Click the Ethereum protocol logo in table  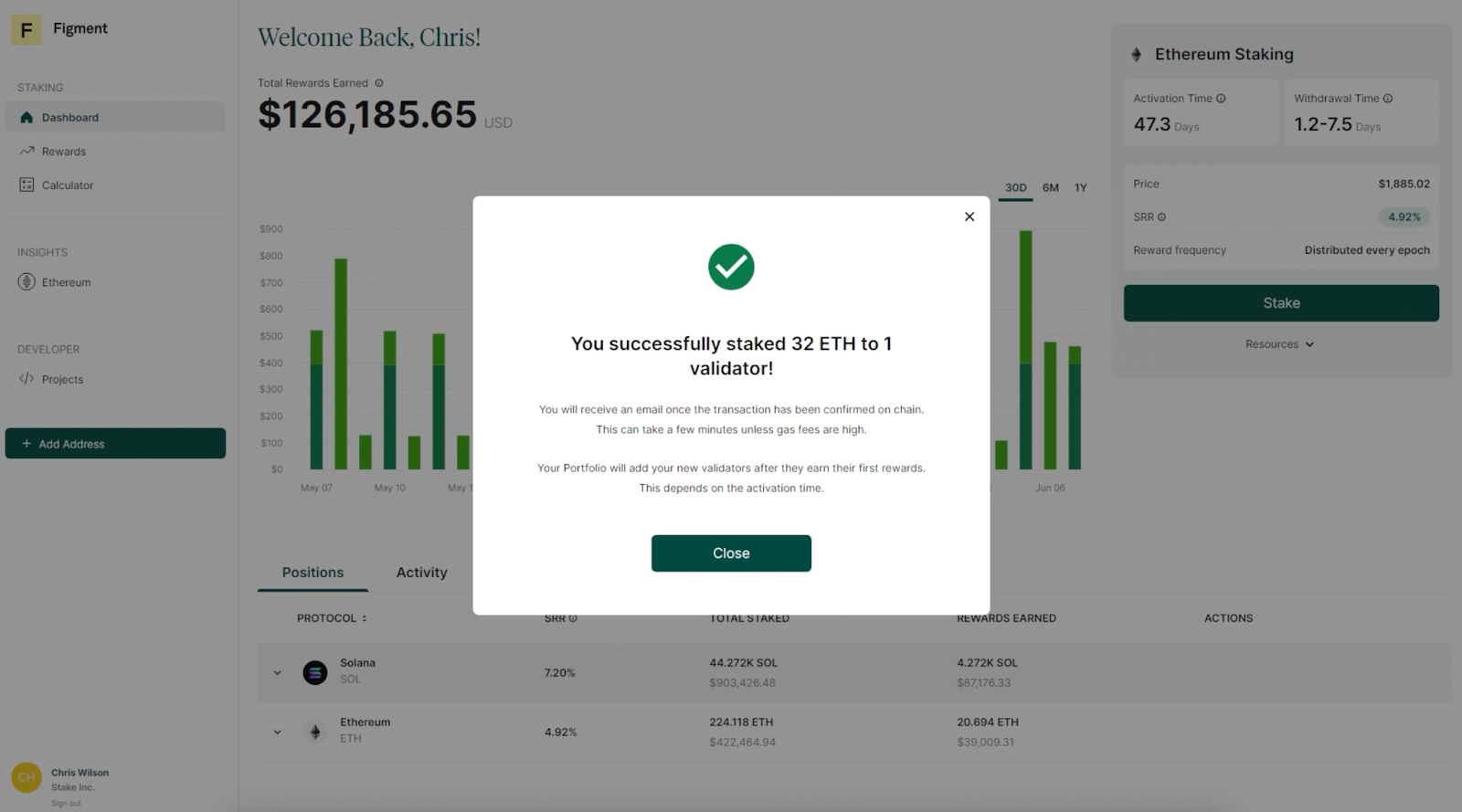pyautogui.click(x=315, y=733)
